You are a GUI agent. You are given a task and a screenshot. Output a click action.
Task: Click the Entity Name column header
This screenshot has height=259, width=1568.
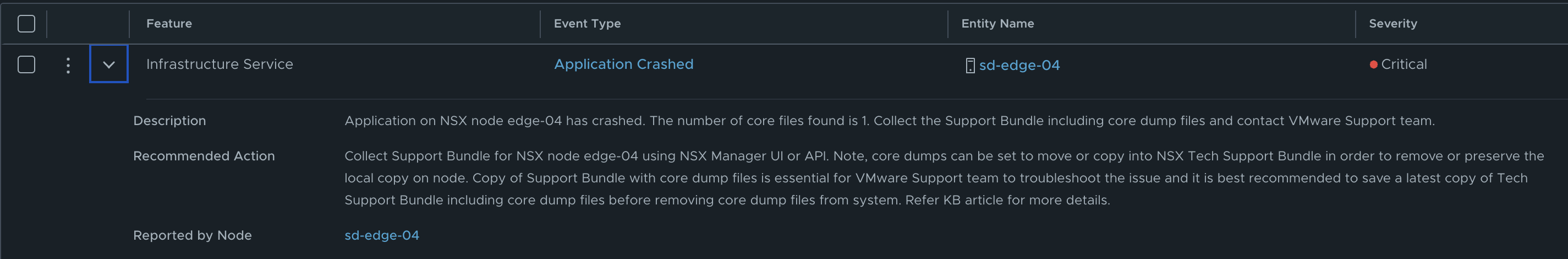[997, 24]
